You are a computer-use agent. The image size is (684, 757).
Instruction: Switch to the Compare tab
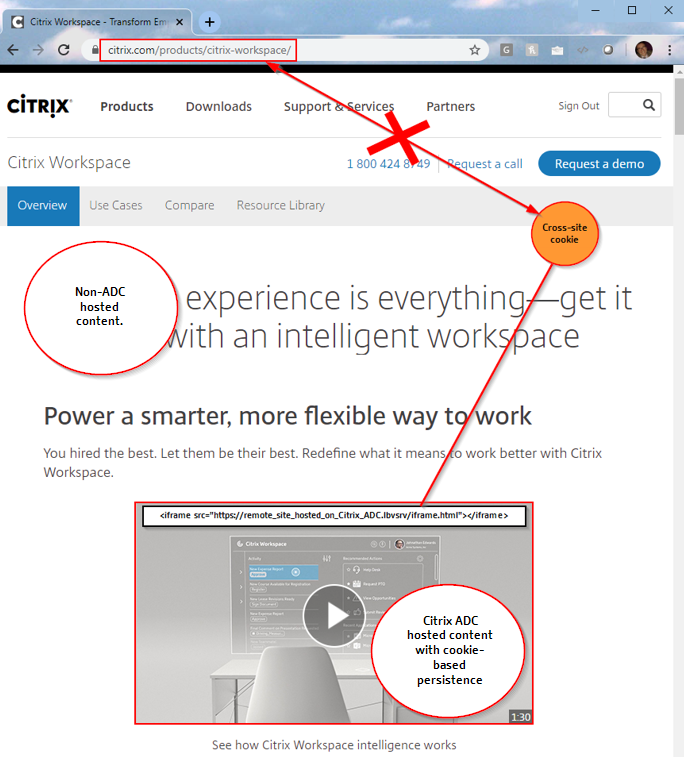[x=189, y=206]
